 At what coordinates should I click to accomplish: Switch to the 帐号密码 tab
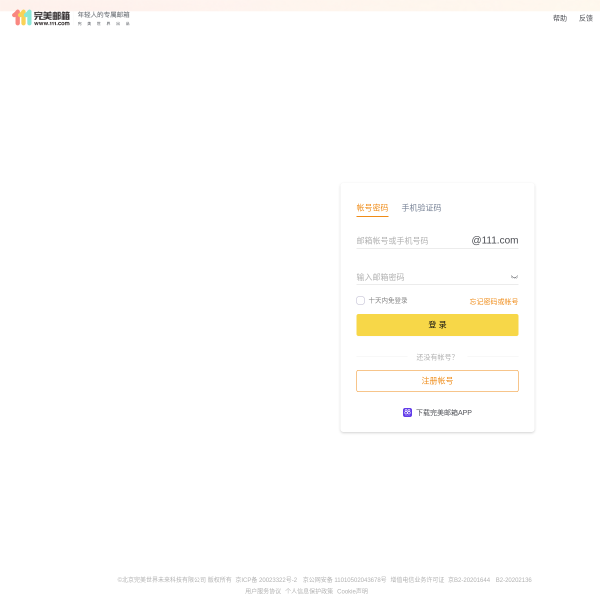[x=372, y=208]
